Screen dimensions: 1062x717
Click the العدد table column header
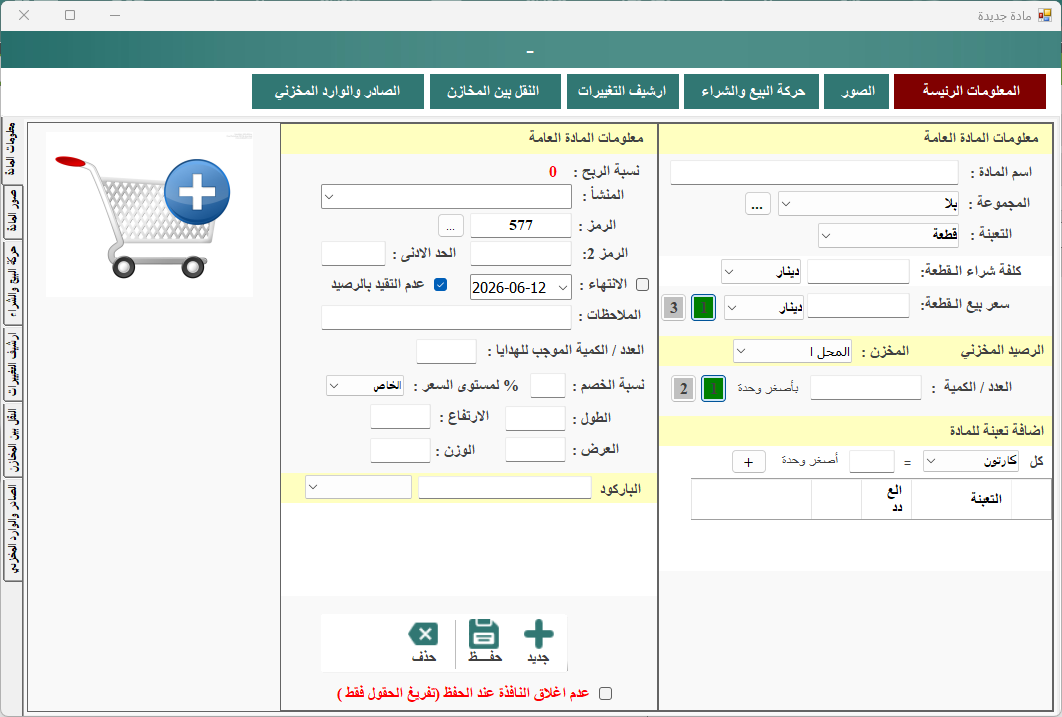[887, 500]
